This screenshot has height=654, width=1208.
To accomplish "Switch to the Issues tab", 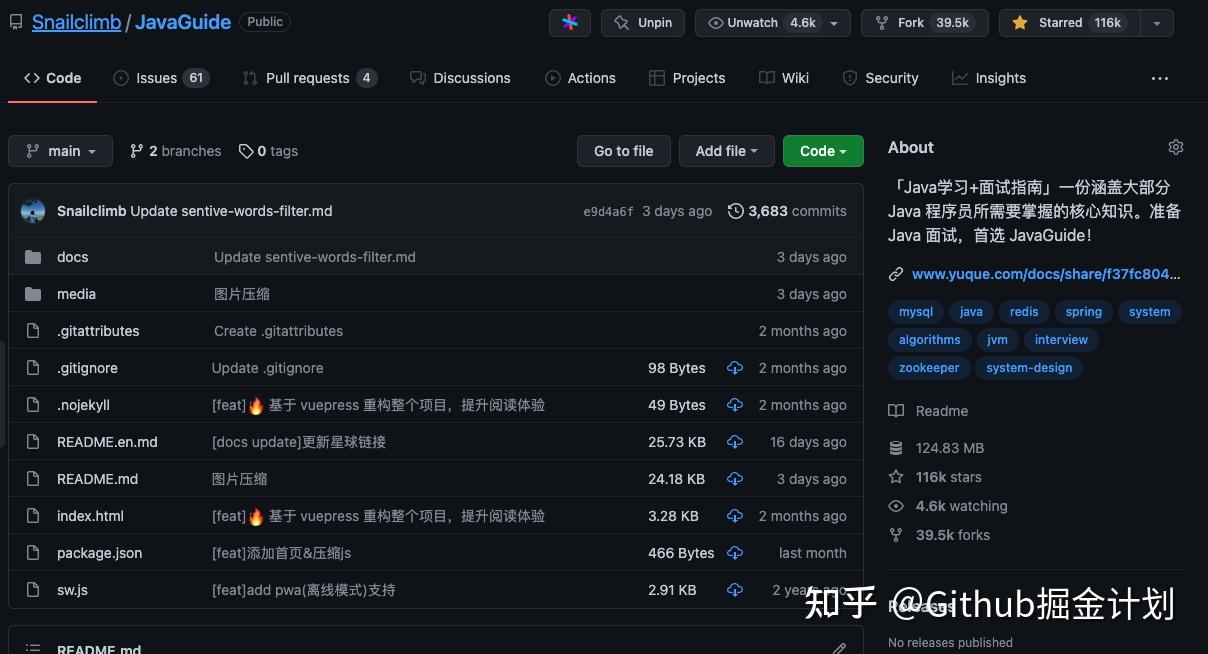I will (x=156, y=77).
